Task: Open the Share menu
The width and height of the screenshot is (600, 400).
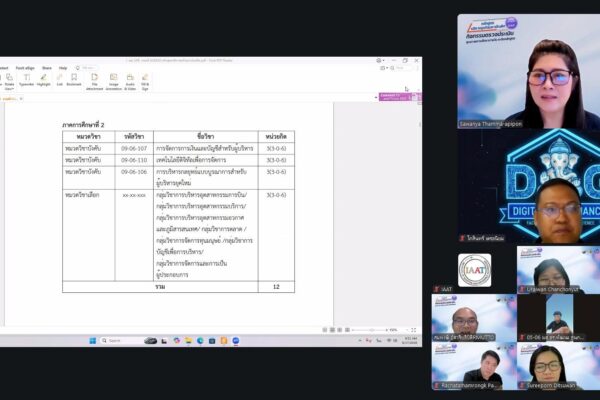Action: pos(47,68)
